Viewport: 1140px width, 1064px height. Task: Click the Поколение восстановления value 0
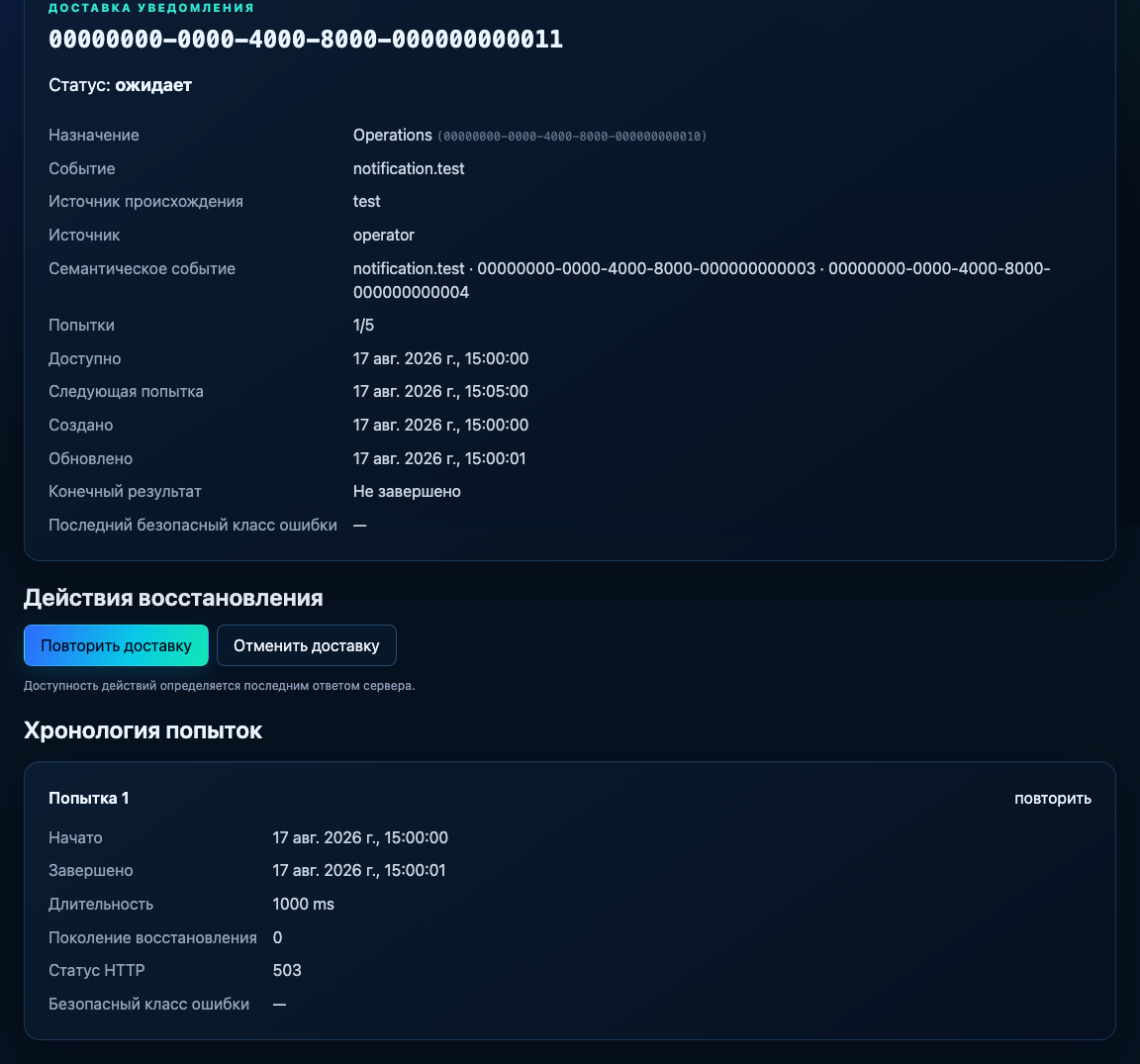coord(278,937)
